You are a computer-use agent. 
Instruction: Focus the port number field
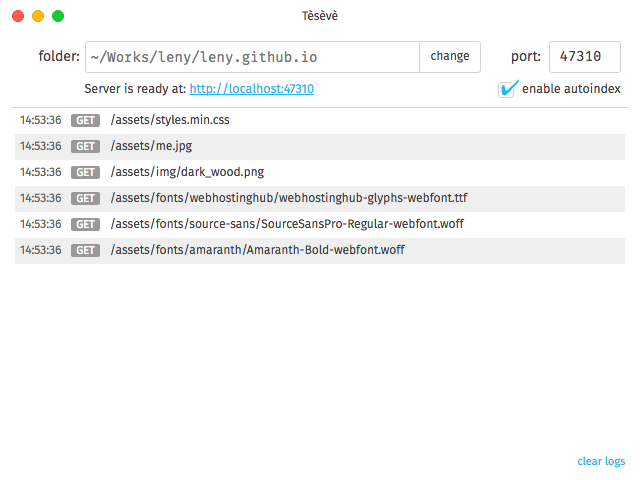[x=584, y=57]
